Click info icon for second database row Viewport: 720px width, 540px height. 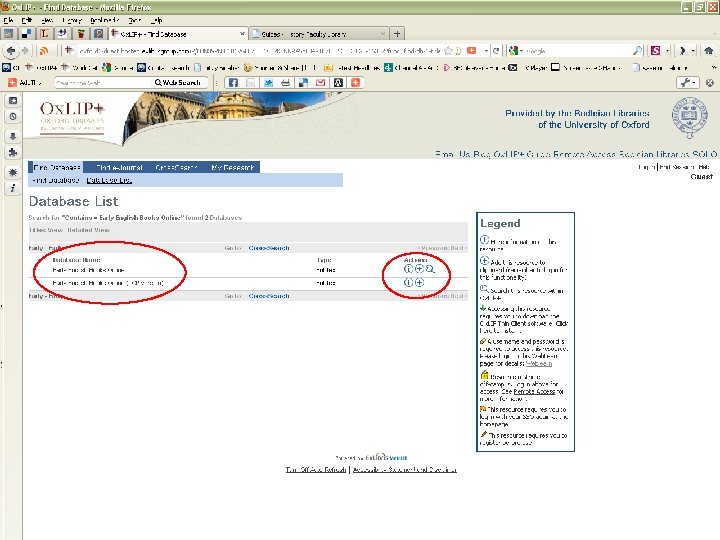pyautogui.click(x=408, y=282)
